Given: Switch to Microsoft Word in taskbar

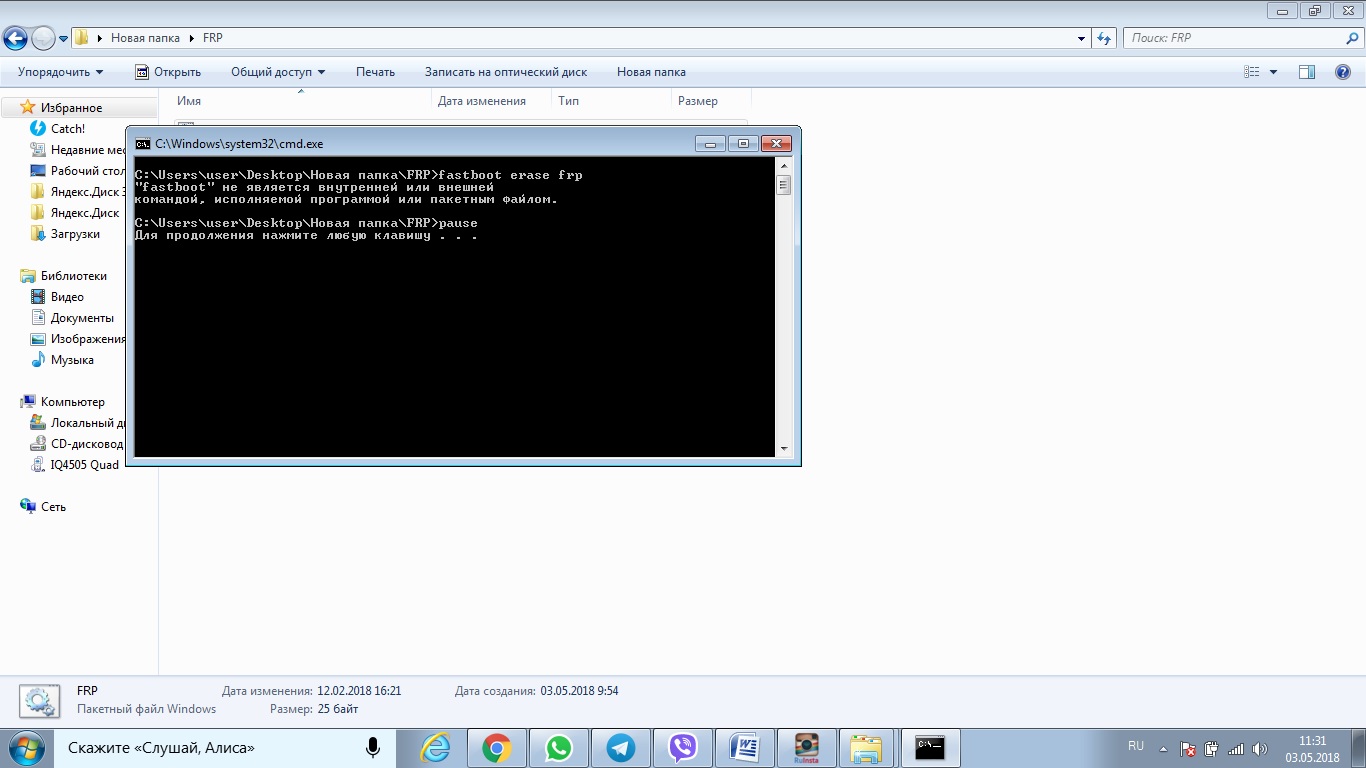Looking at the screenshot, I should pos(745,748).
